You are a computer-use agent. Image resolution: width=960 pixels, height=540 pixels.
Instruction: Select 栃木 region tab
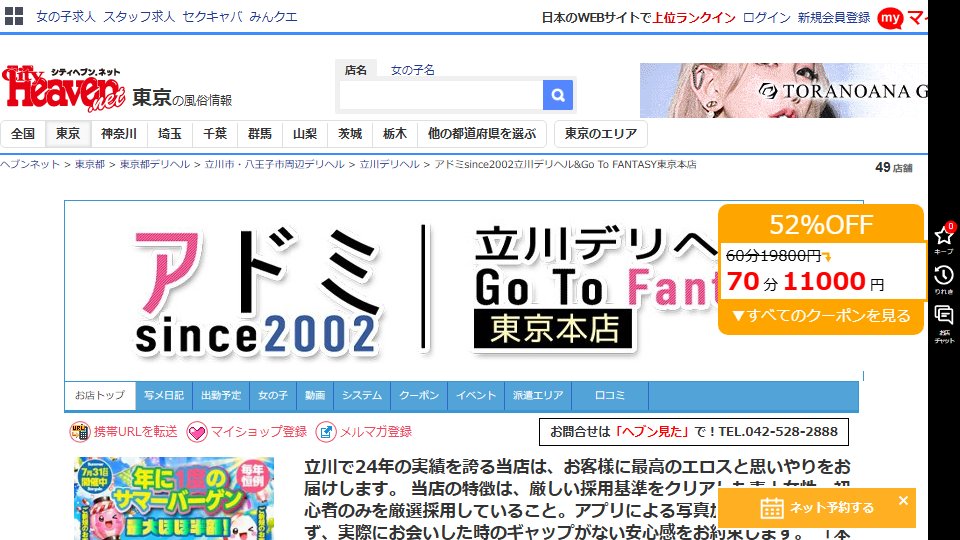395,133
